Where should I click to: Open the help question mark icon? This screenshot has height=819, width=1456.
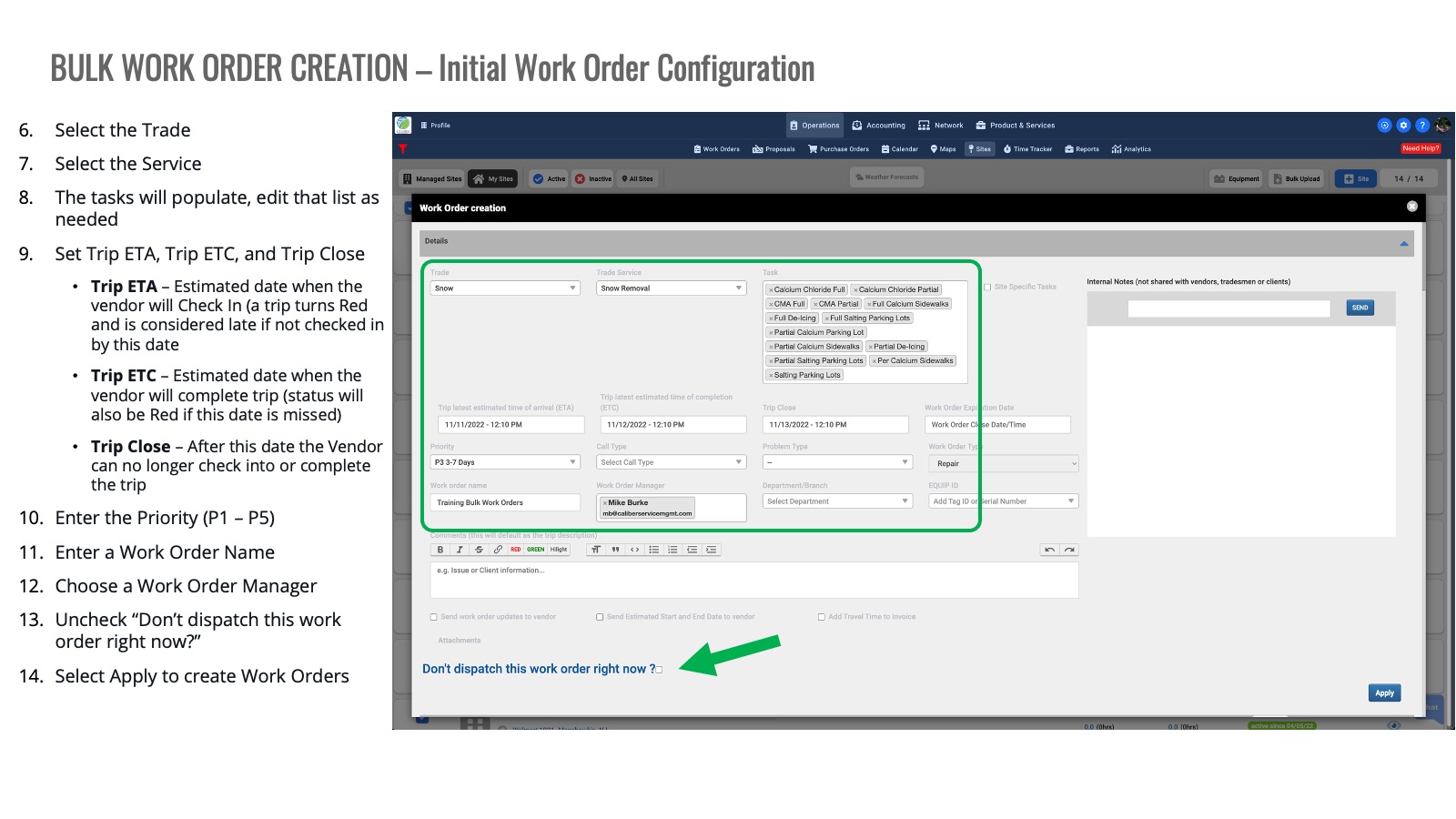pyautogui.click(x=1422, y=126)
